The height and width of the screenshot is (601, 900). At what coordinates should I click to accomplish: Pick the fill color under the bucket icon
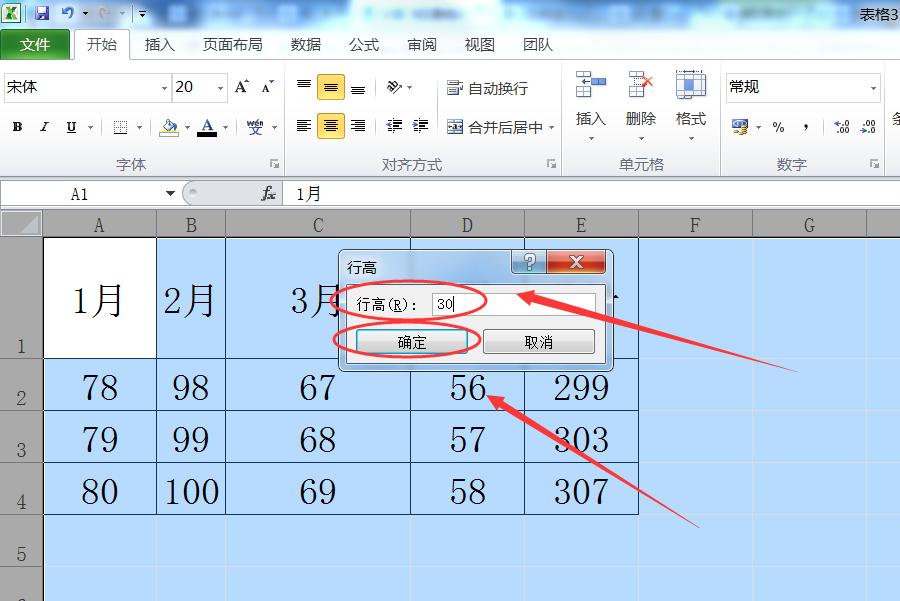(x=170, y=127)
